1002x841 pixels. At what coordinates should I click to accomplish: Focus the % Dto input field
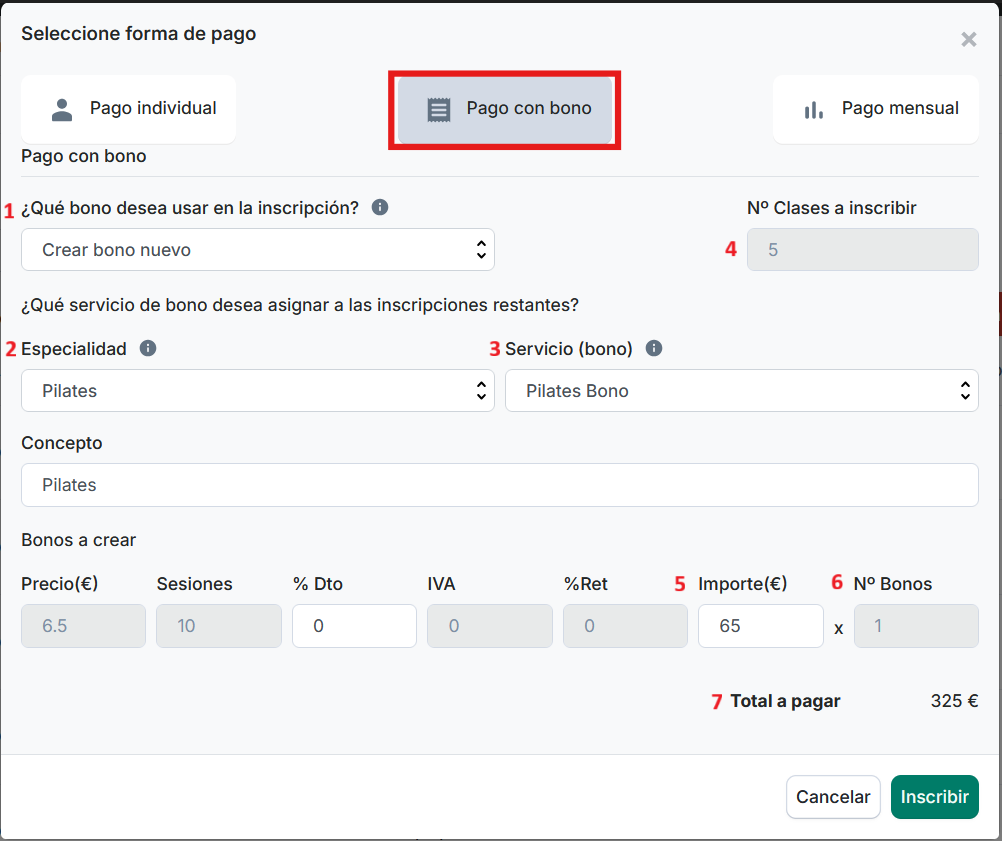pos(354,626)
